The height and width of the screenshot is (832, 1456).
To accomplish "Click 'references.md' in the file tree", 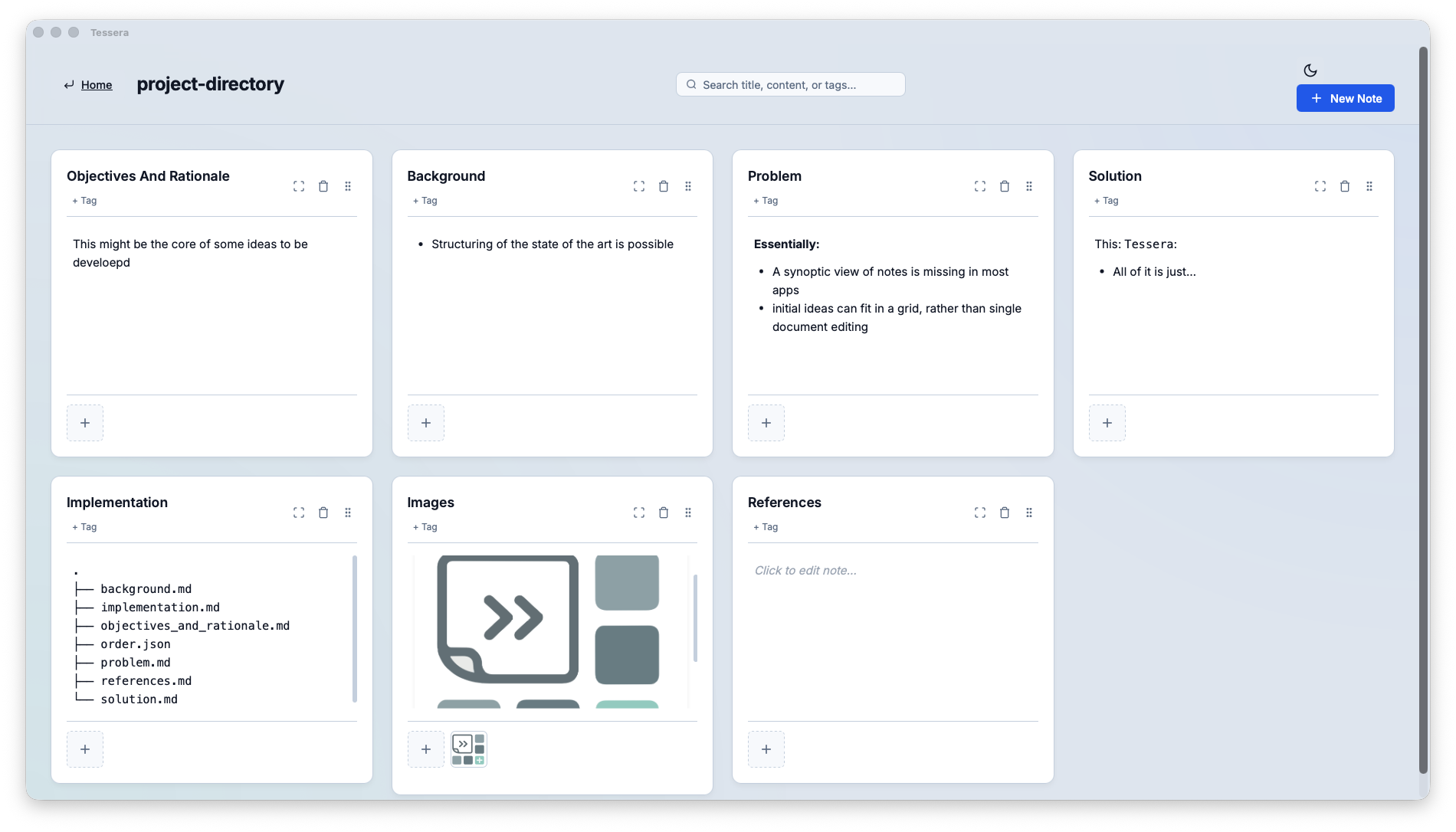I will (146, 680).
